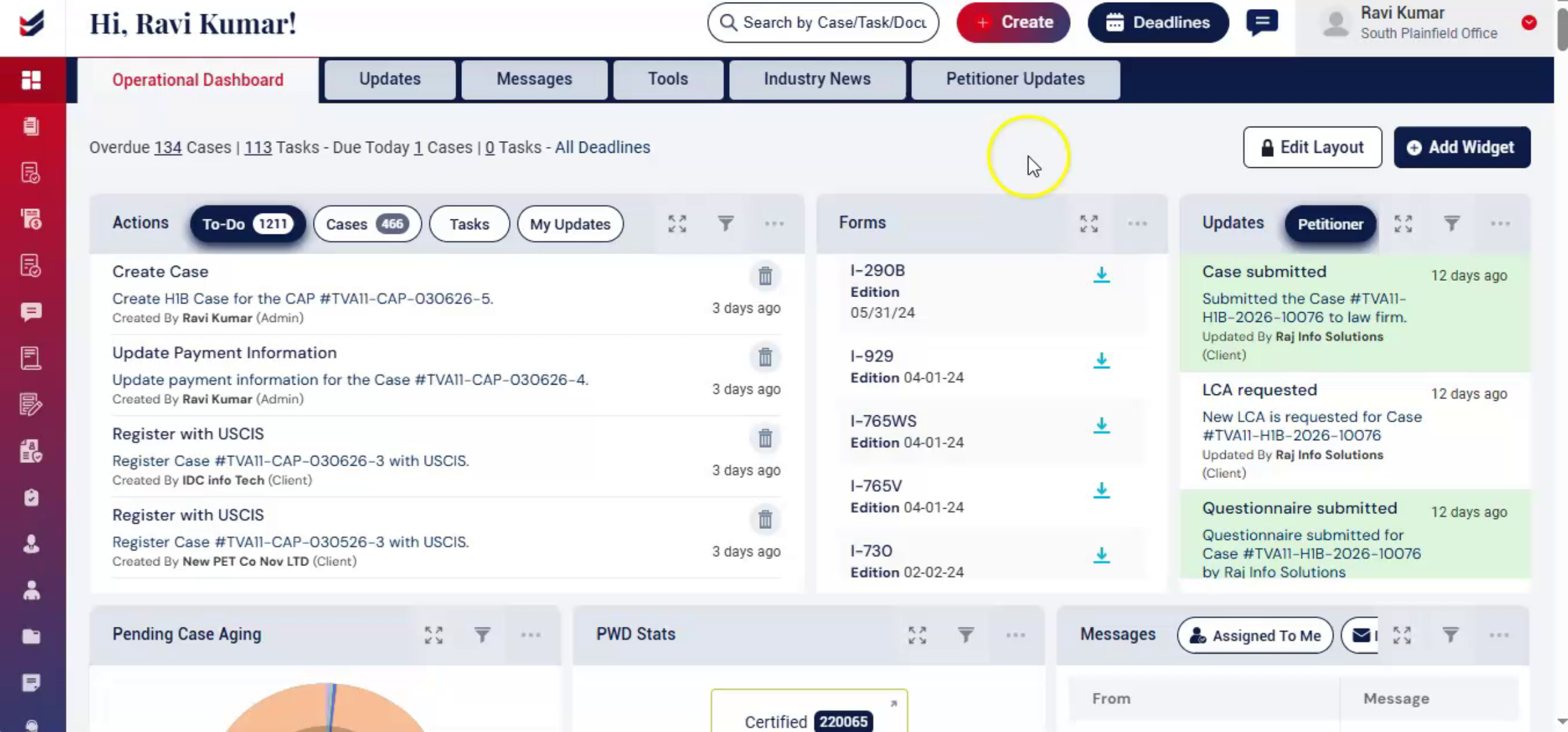Select the Tasks filter pill
Viewport: 1568px width, 732px height.
[x=469, y=224]
